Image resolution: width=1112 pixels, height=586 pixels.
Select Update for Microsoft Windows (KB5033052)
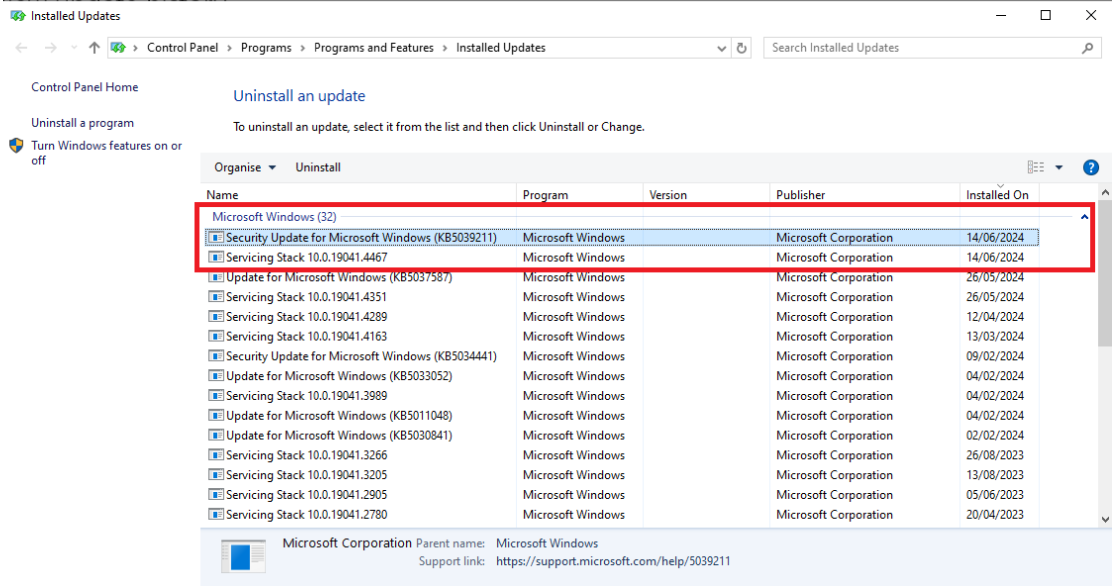(x=622, y=376)
